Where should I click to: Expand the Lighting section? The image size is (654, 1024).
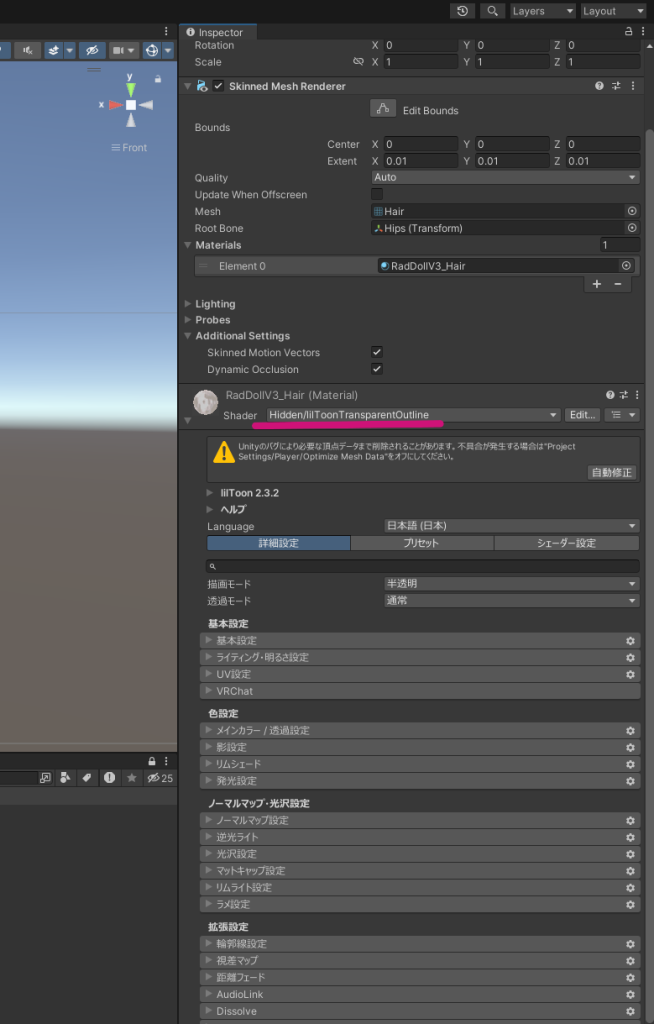click(215, 304)
